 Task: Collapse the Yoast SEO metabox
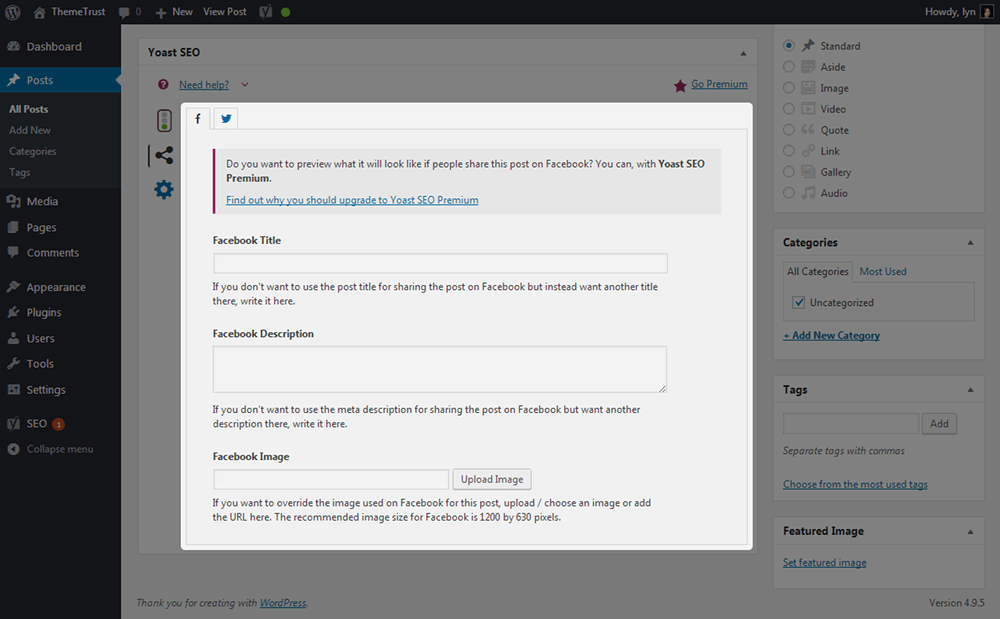[x=743, y=53]
